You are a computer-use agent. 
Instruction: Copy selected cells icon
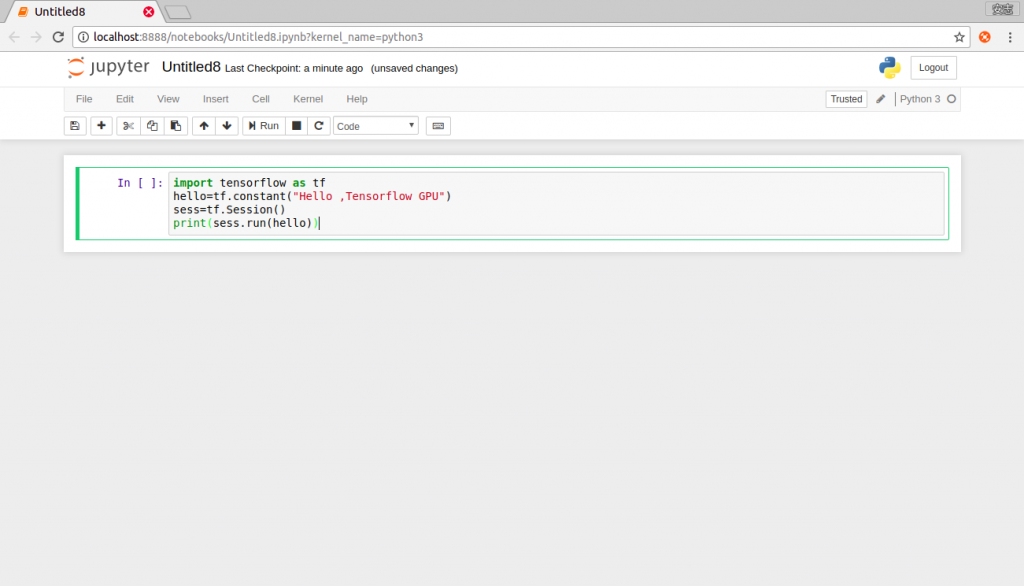152,126
